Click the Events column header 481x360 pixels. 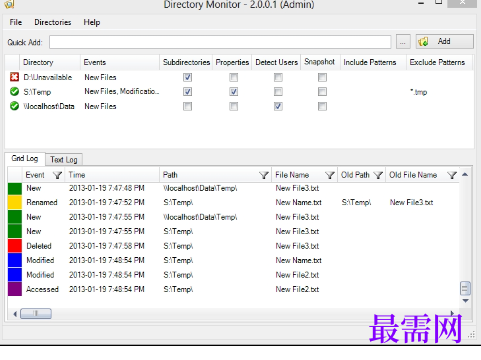click(x=120, y=62)
